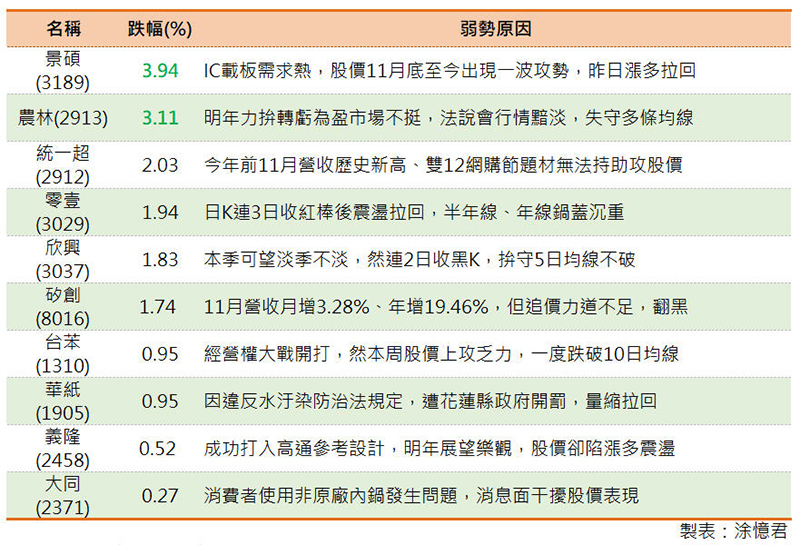
Task: Select stock name 義隆 (2458)
Action: pyautogui.click(x=63, y=449)
